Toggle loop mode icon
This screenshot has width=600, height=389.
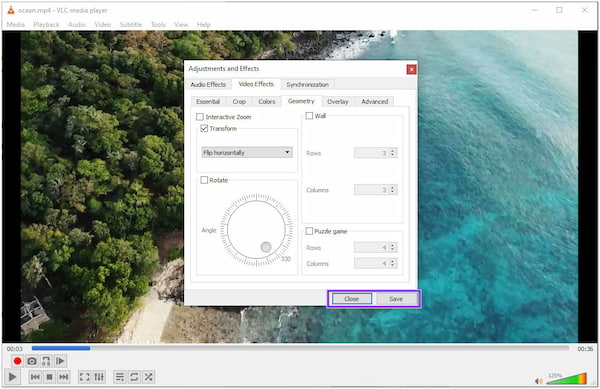pyautogui.click(x=134, y=377)
